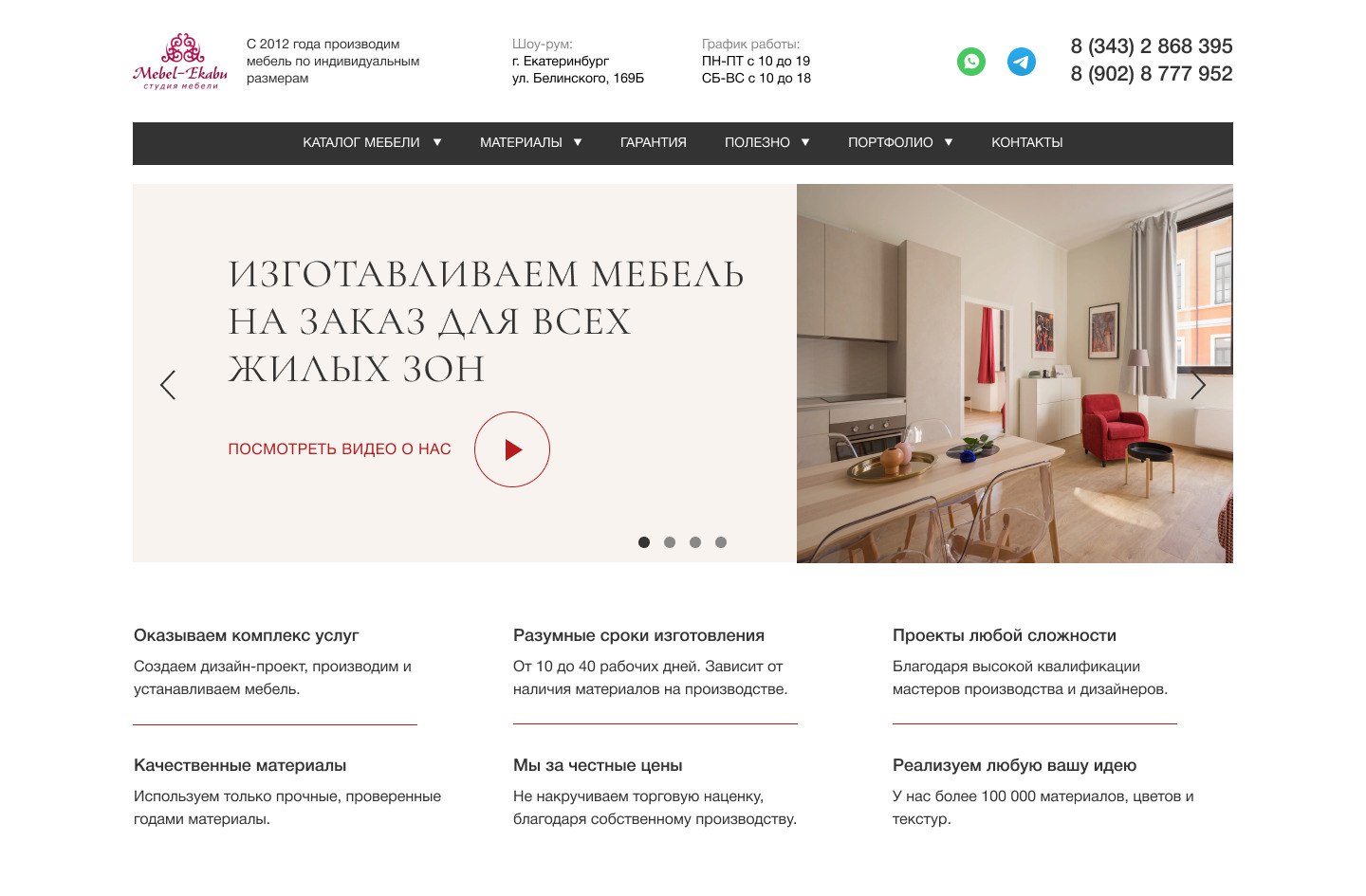
Task: Call the number 8 (343) 2 868 395
Action: point(1152,46)
